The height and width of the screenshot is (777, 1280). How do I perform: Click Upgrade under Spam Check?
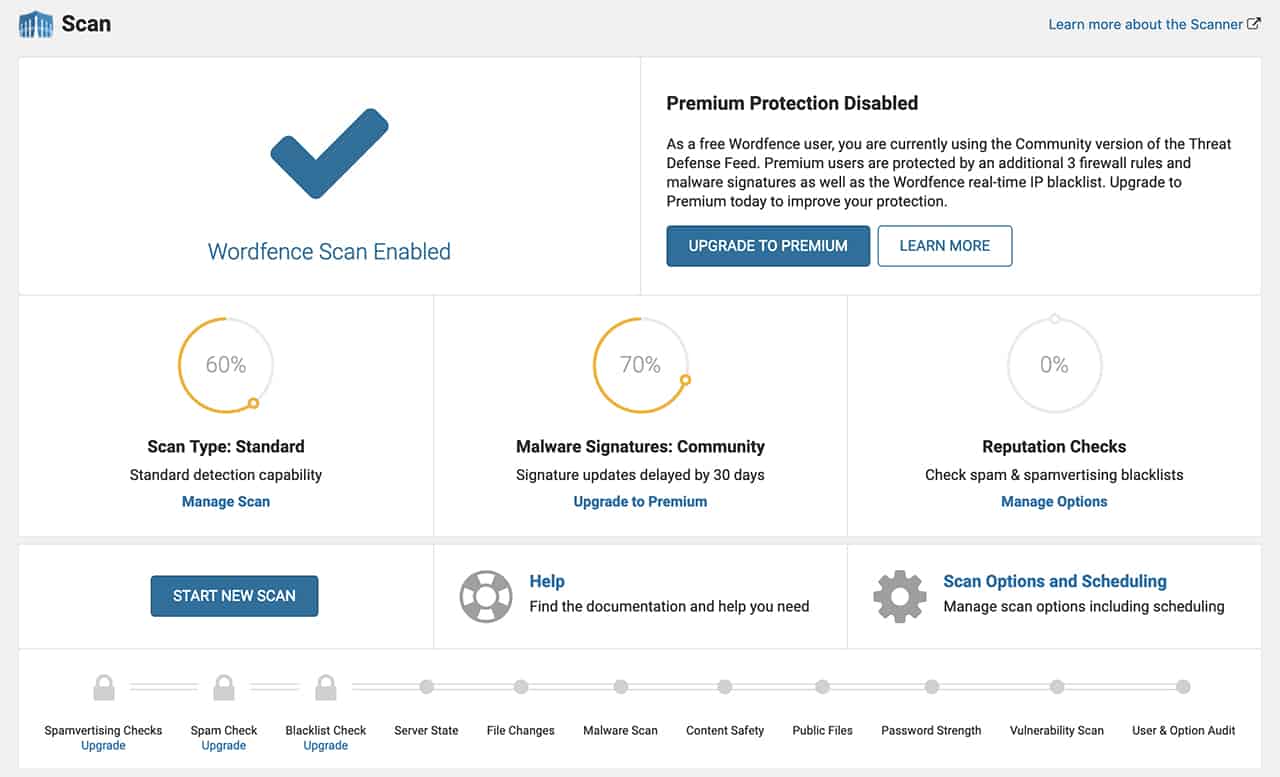point(224,746)
